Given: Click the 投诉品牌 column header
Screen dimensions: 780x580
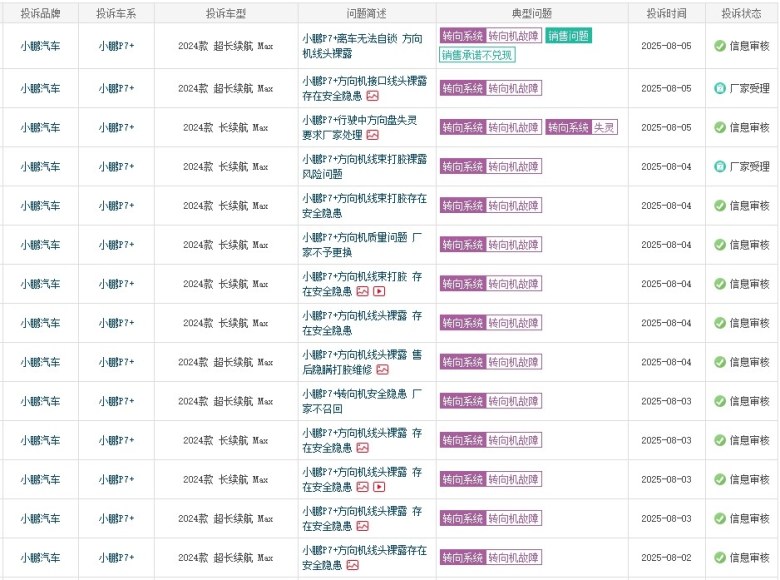Looking at the screenshot, I should [x=40, y=13].
